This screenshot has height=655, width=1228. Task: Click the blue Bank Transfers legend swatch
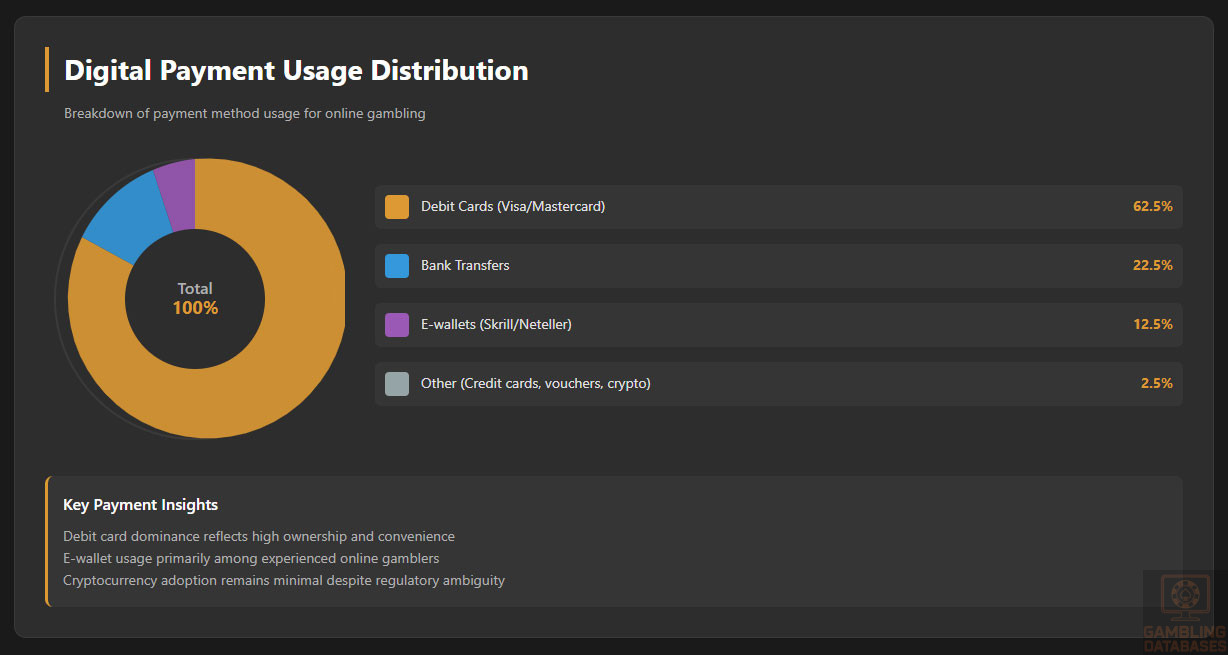(397, 265)
